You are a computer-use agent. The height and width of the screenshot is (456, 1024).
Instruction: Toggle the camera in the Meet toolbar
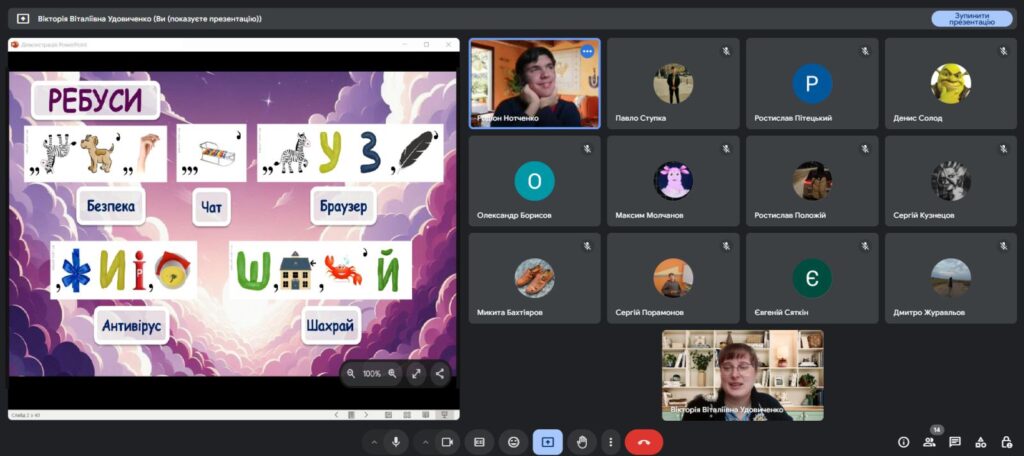click(x=447, y=442)
